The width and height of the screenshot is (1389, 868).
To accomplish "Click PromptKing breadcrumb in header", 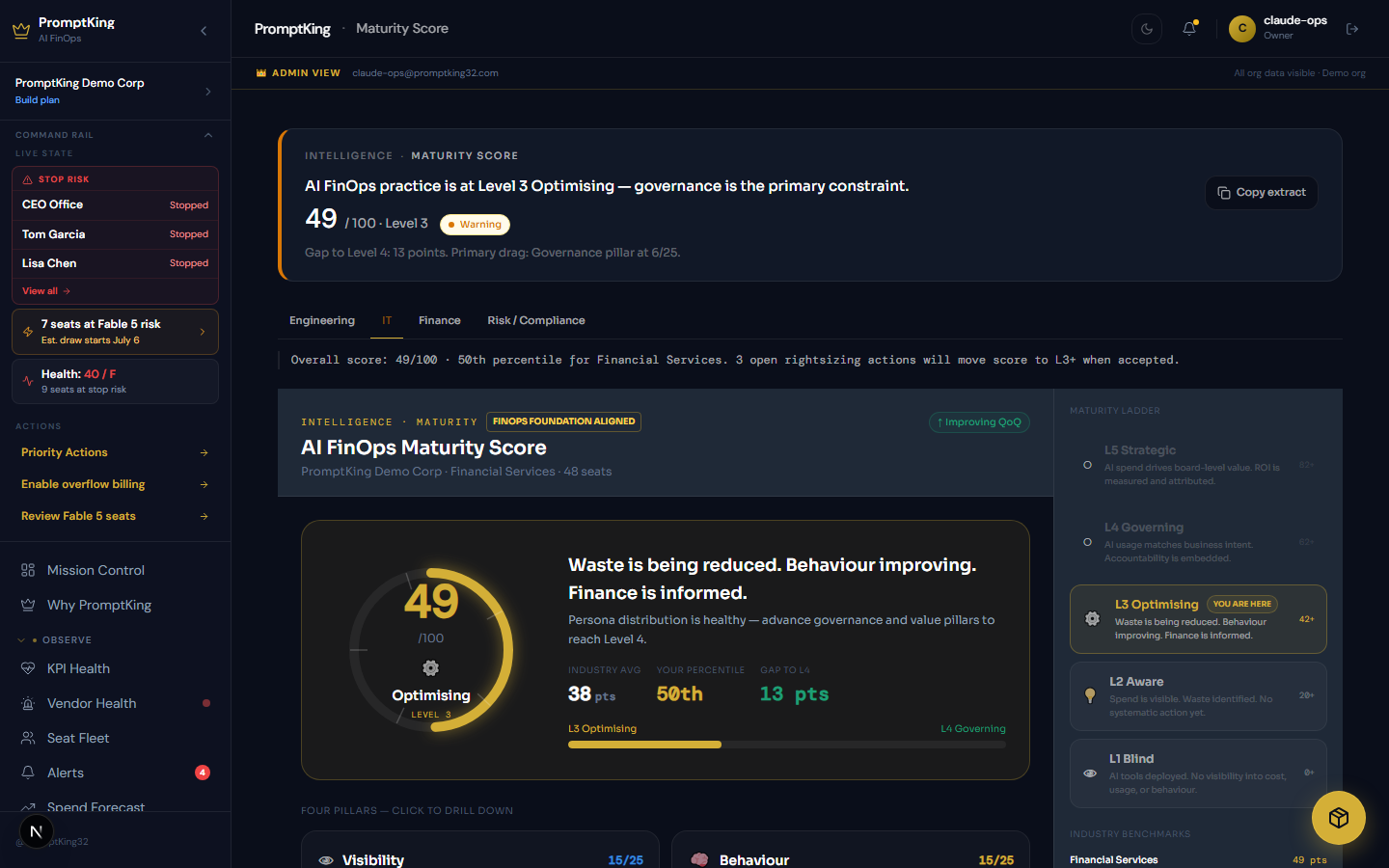I will [292, 29].
